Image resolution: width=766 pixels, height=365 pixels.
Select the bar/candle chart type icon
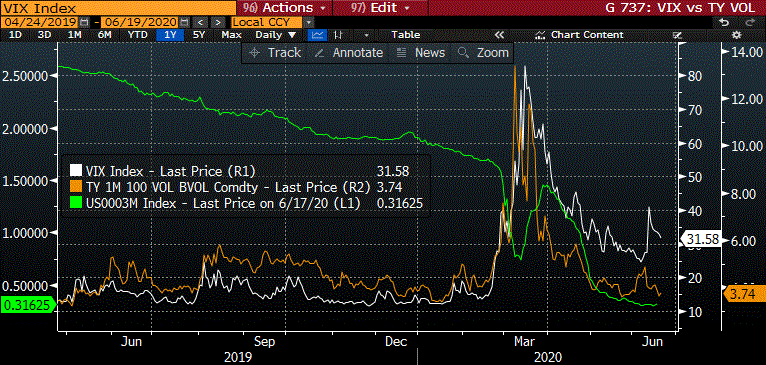tap(338, 35)
